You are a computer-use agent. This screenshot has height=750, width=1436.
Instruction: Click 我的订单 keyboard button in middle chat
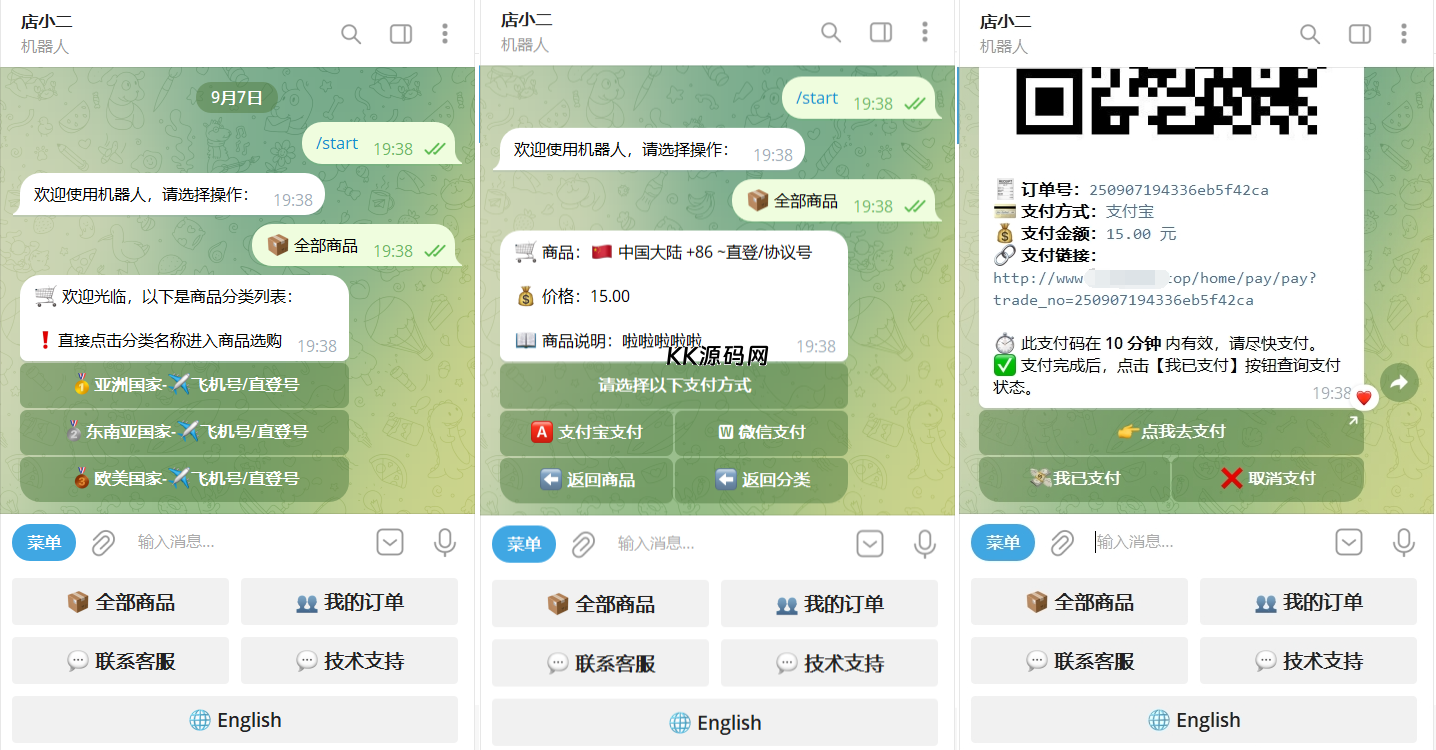pyautogui.click(x=829, y=604)
